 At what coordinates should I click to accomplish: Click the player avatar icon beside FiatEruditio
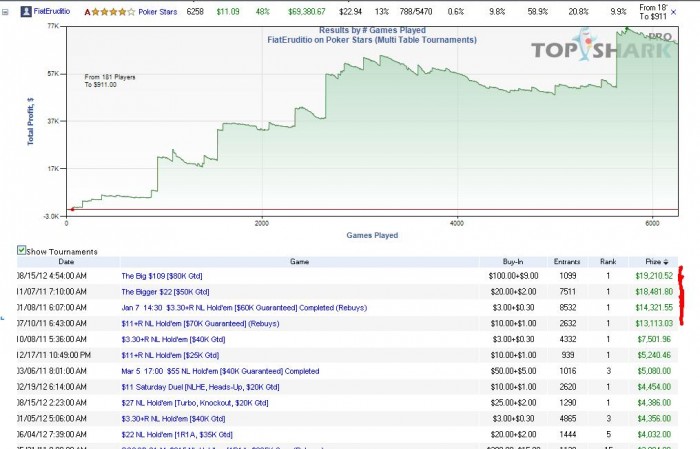[26, 12]
